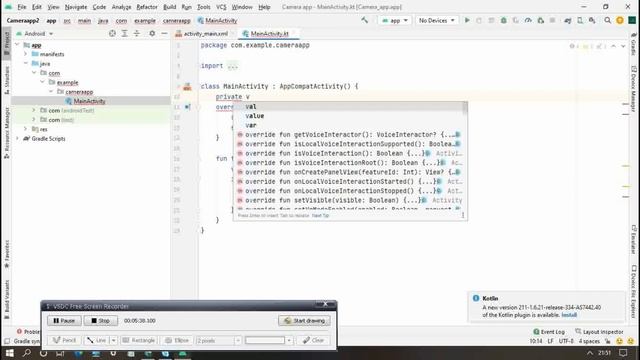Open Project panel options gear icon
Screen dimensions: 640x360
(x=152, y=33)
